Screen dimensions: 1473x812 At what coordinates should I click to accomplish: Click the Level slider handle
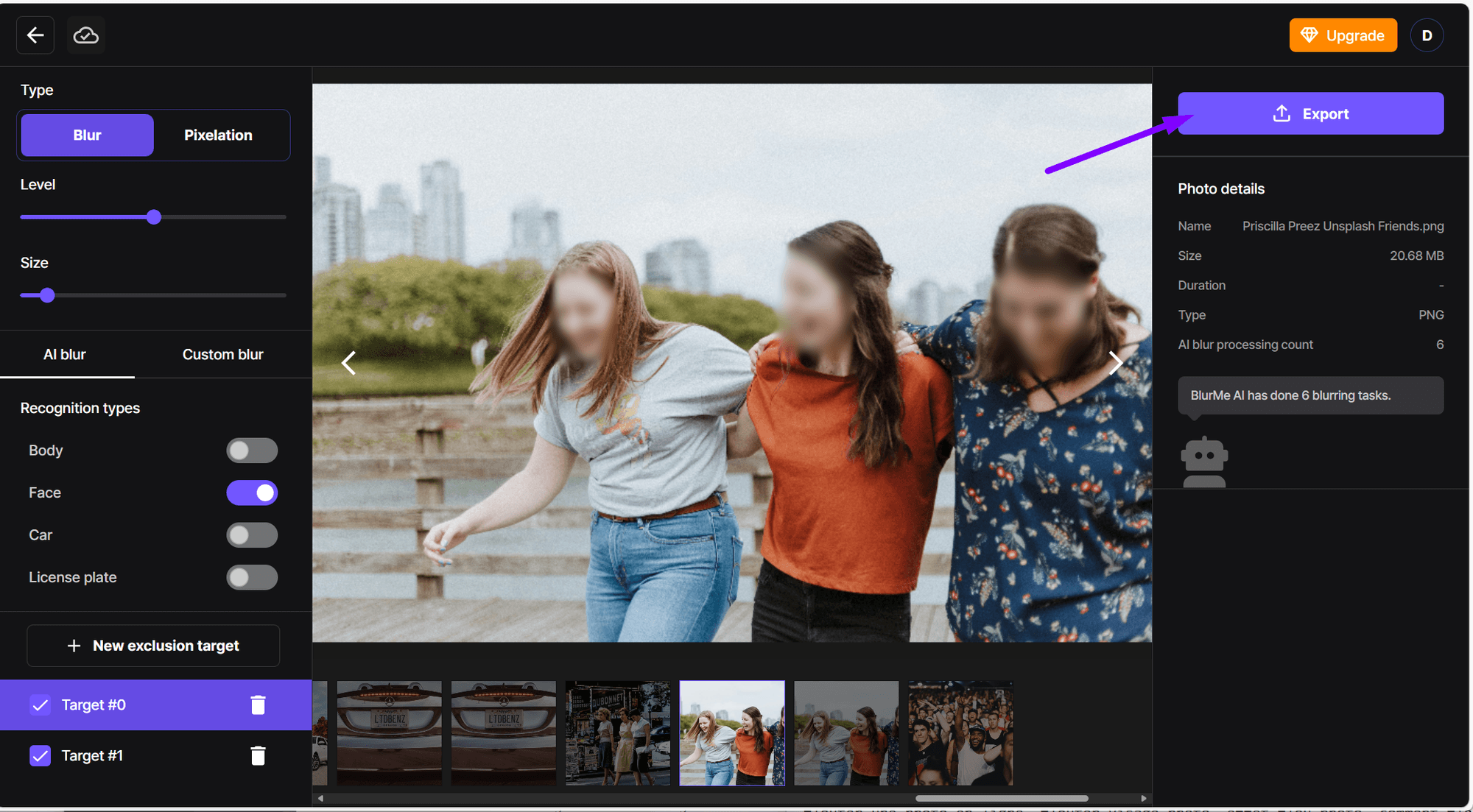[154, 217]
